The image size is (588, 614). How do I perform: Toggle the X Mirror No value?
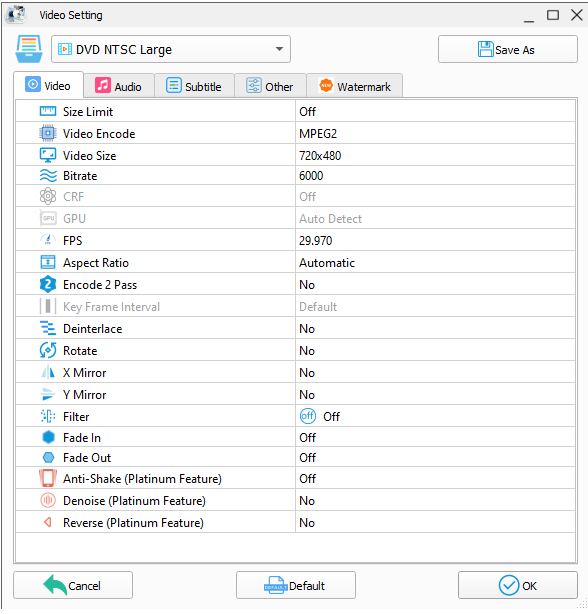pyautogui.click(x=435, y=372)
